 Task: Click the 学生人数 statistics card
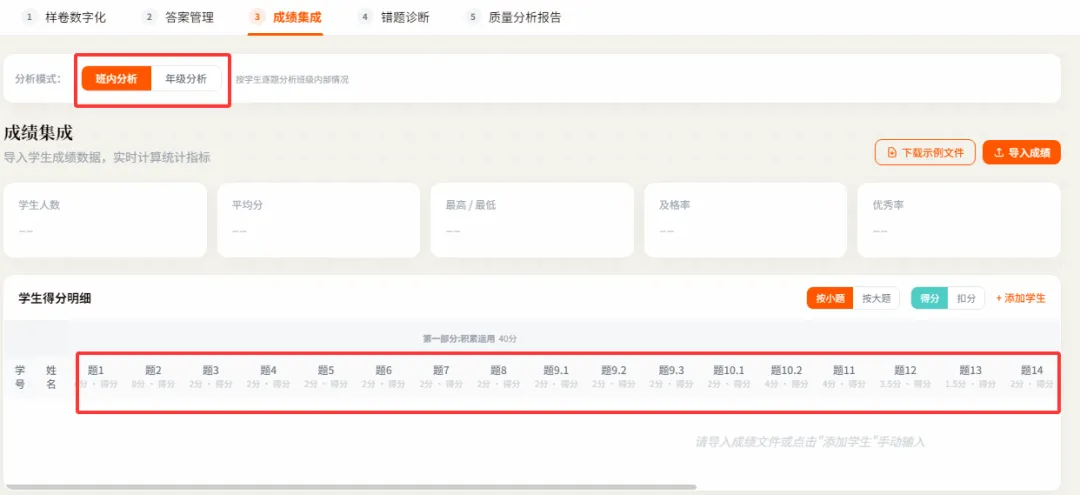(x=105, y=220)
